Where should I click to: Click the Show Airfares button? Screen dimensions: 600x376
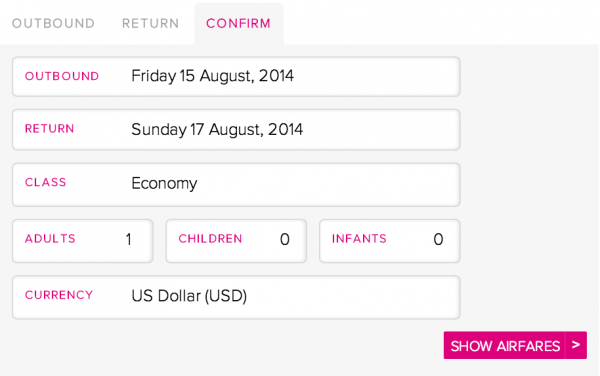pyautogui.click(x=515, y=345)
